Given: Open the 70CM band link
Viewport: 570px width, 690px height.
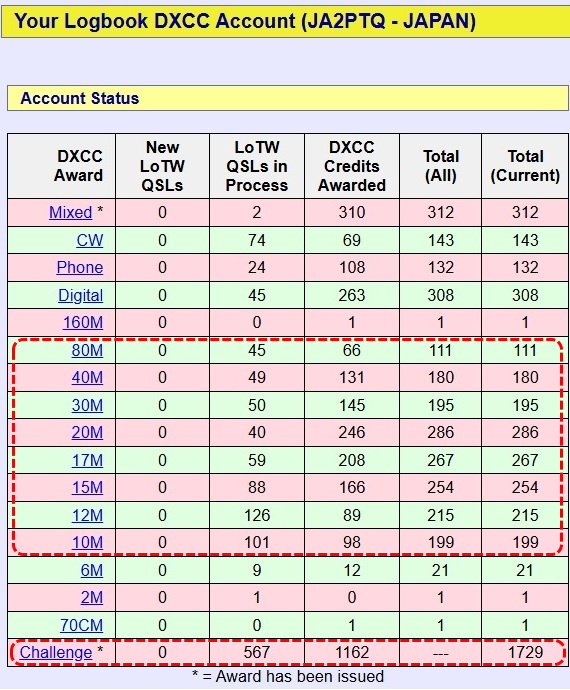Looking at the screenshot, I should pyautogui.click(x=81, y=625).
